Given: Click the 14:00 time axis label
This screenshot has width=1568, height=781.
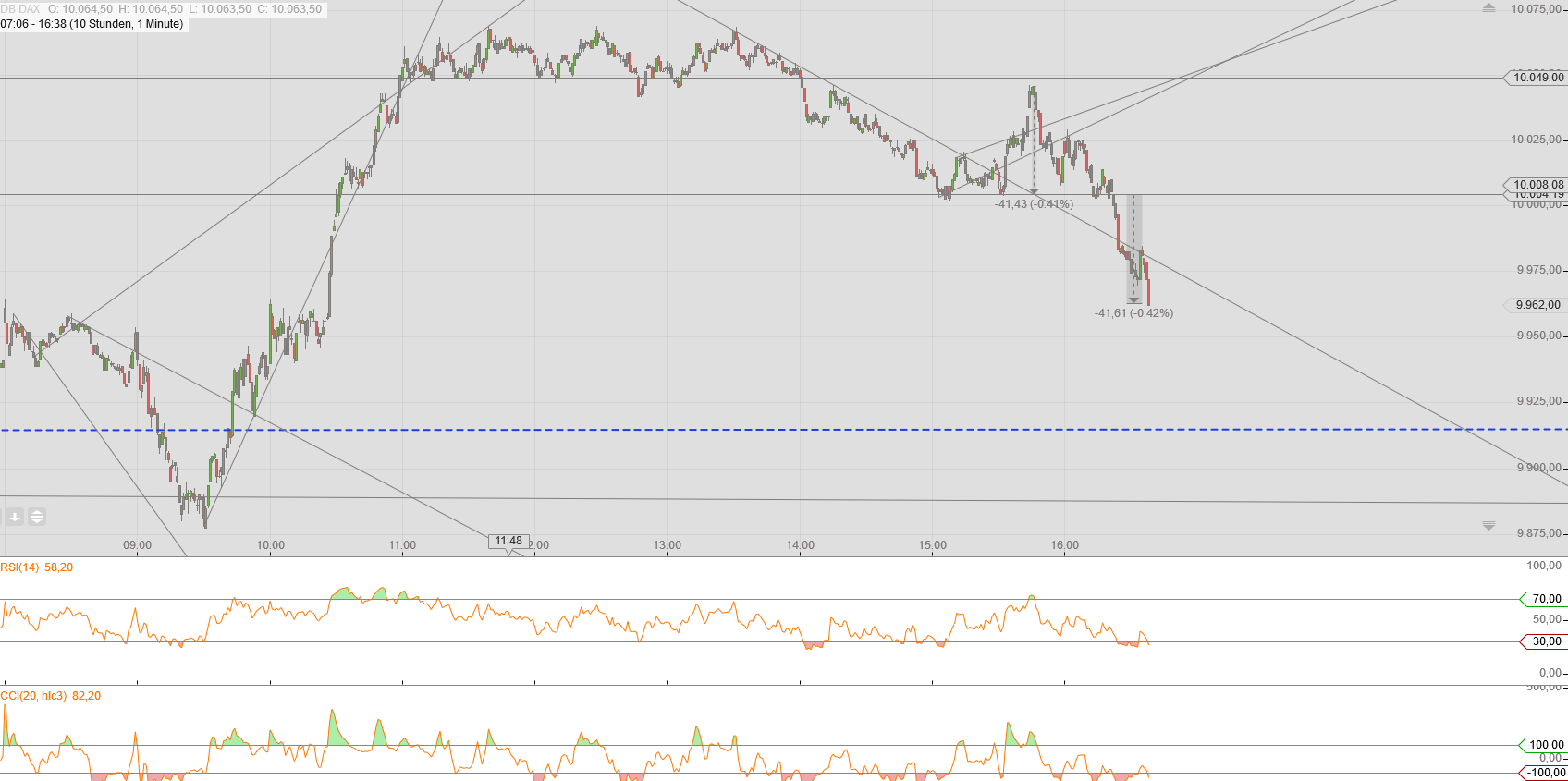Looking at the screenshot, I should click(801, 545).
